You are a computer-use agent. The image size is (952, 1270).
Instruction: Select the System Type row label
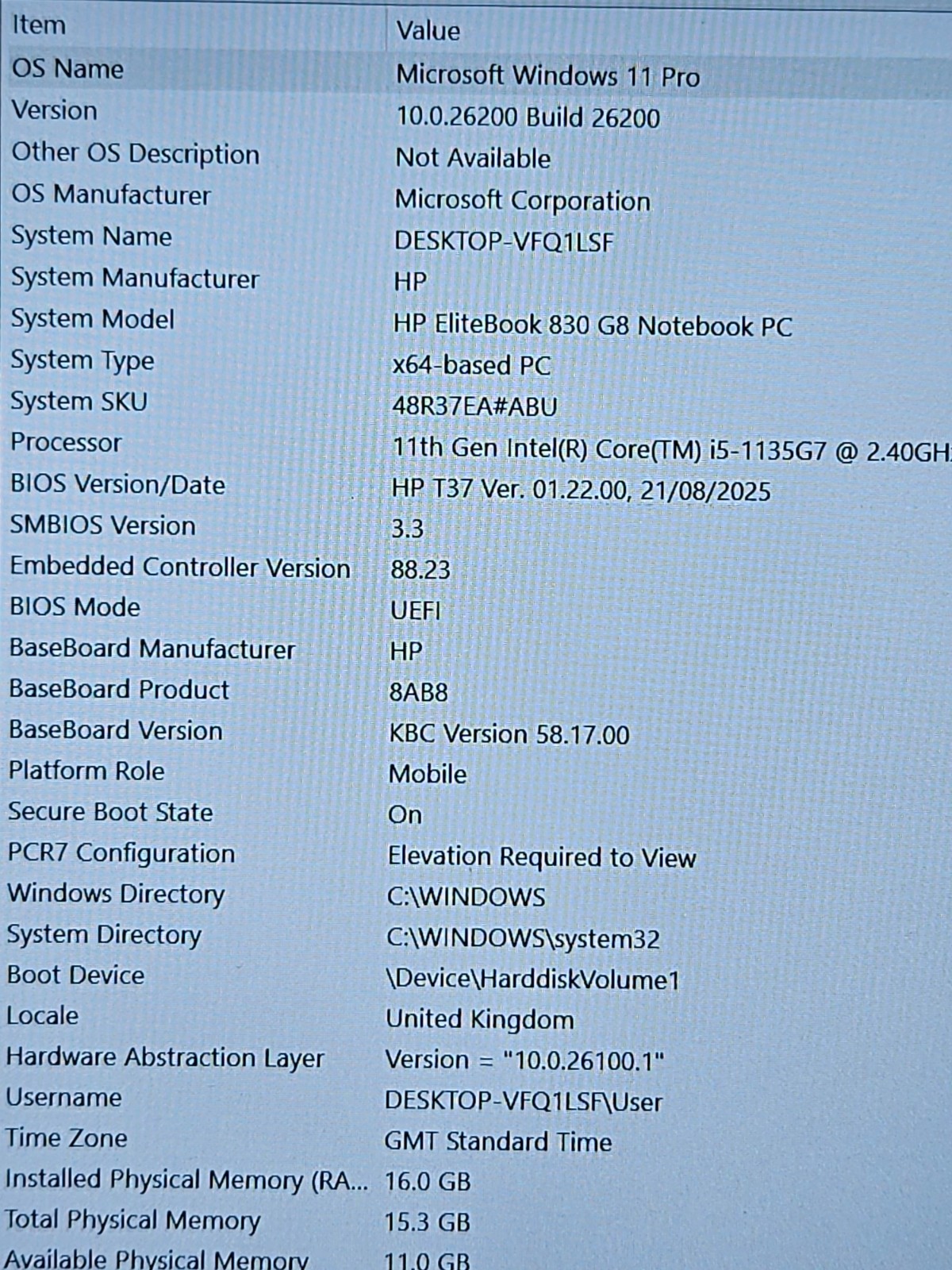(x=82, y=361)
